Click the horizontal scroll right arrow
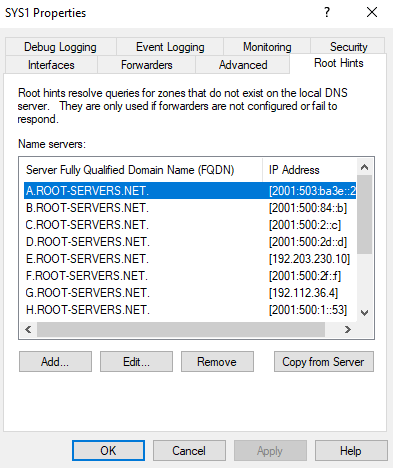Image resolution: width=393 pixels, height=468 pixels. tap(348, 329)
